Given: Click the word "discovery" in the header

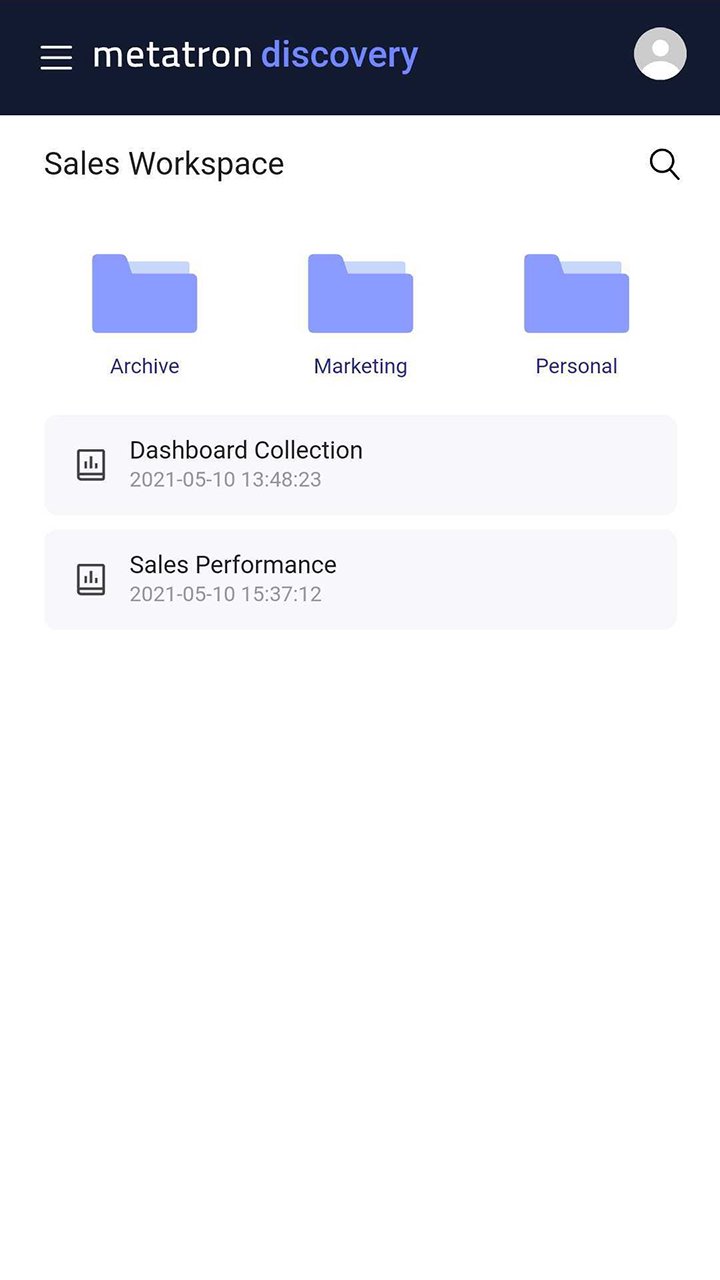Looking at the screenshot, I should (339, 55).
